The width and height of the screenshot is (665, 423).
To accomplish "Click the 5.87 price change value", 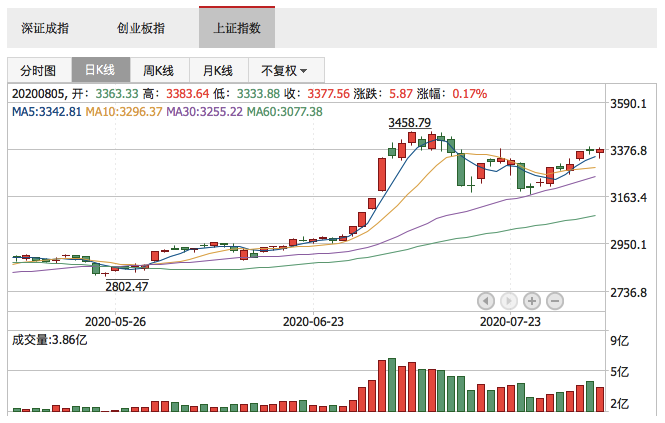I will tap(401, 93).
